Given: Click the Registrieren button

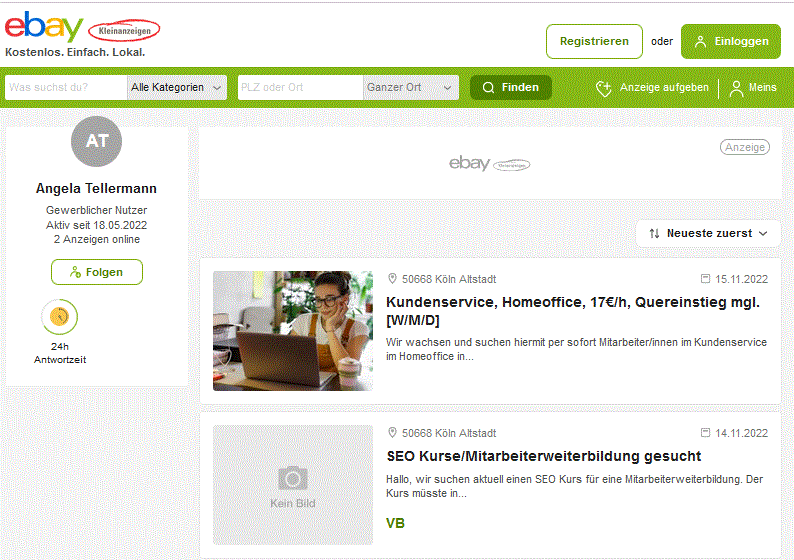Looking at the screenshot, I should [x=594, y=42].
